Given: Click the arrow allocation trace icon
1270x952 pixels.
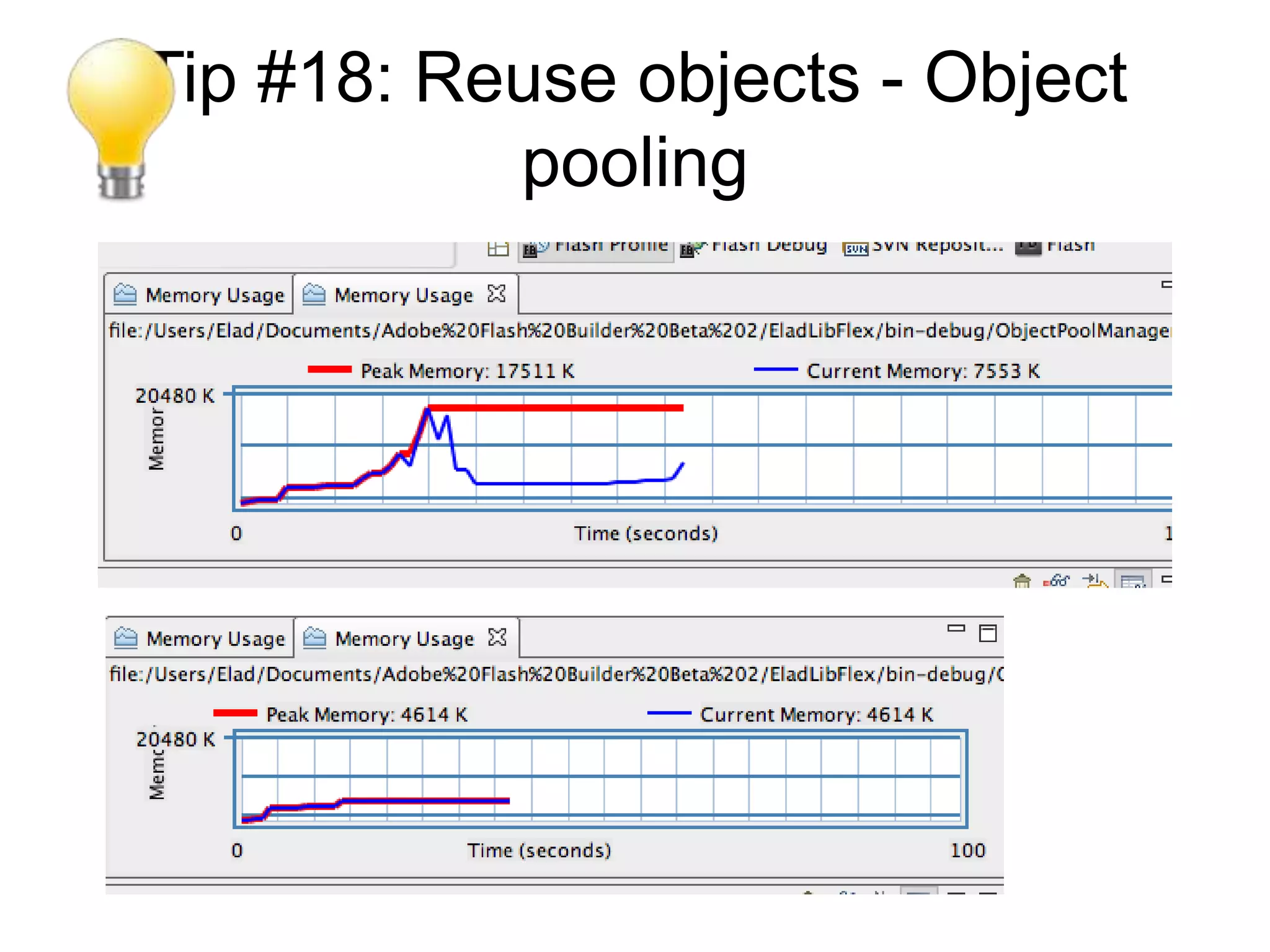Looking at the screenshot, I should [1095, 581].
